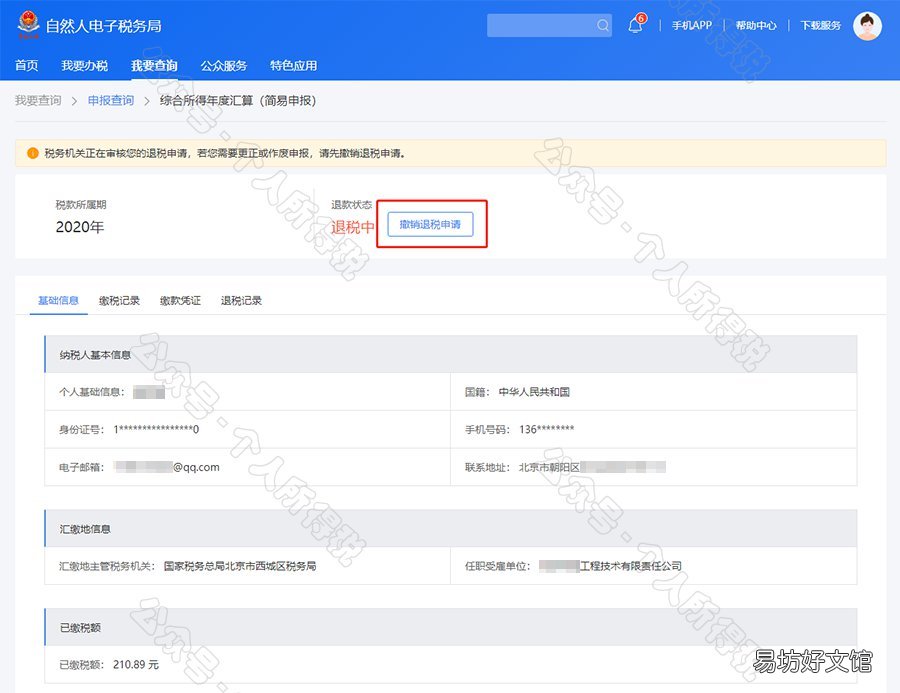Image resolution: width=900 pixels, height=693 pixels.
Task: Click the 退税中 status text
Action: (x=352, y=227)
